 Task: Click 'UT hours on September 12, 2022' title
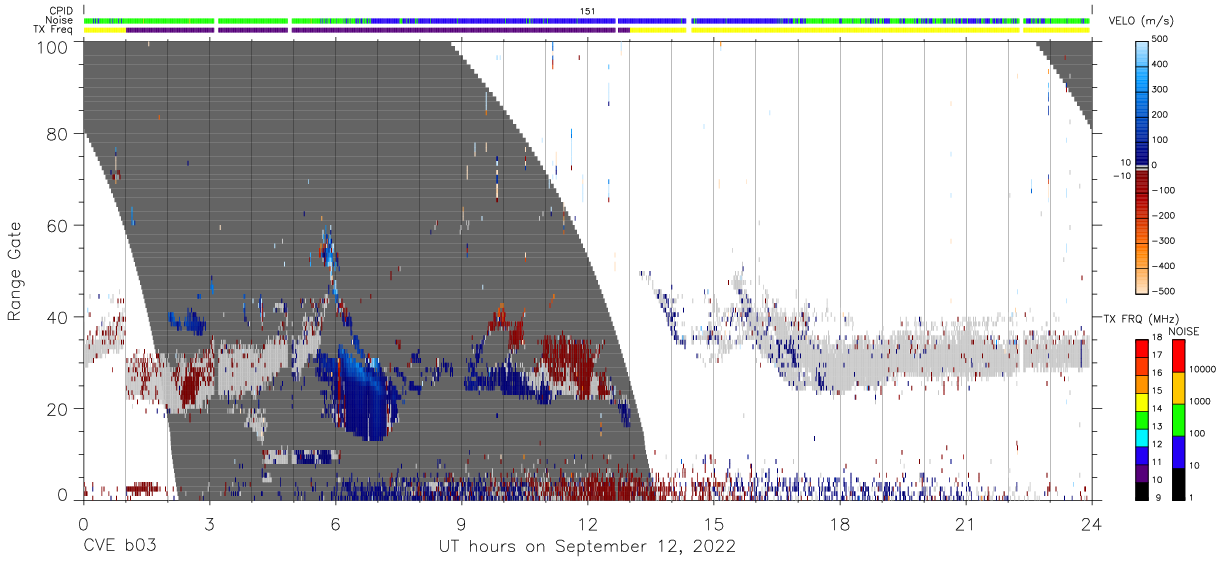[587, 547]
